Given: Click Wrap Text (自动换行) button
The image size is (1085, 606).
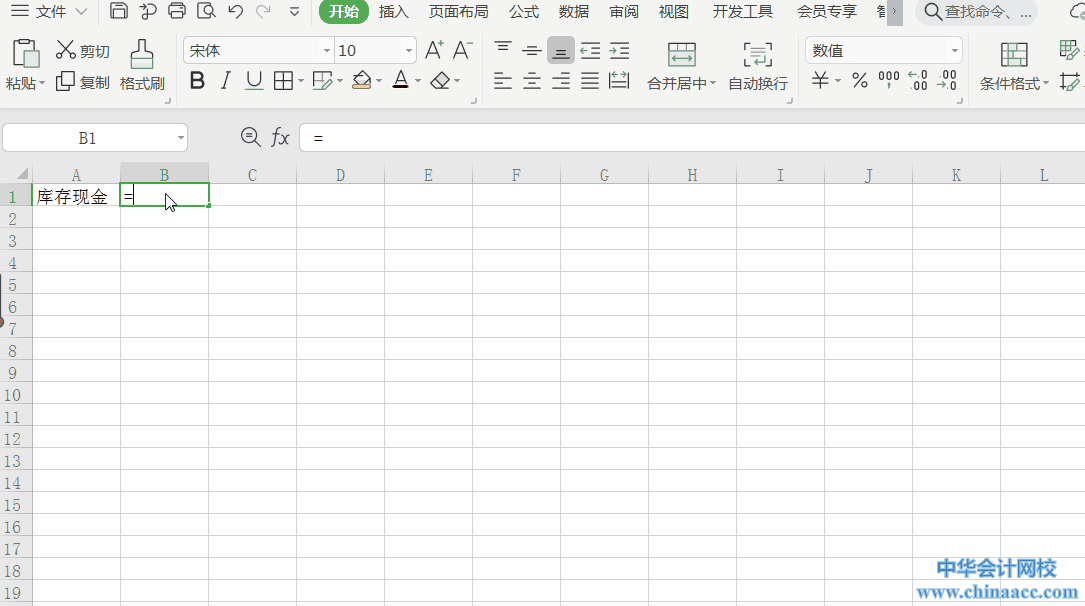Looking at the screenshot, I should 758,66.
